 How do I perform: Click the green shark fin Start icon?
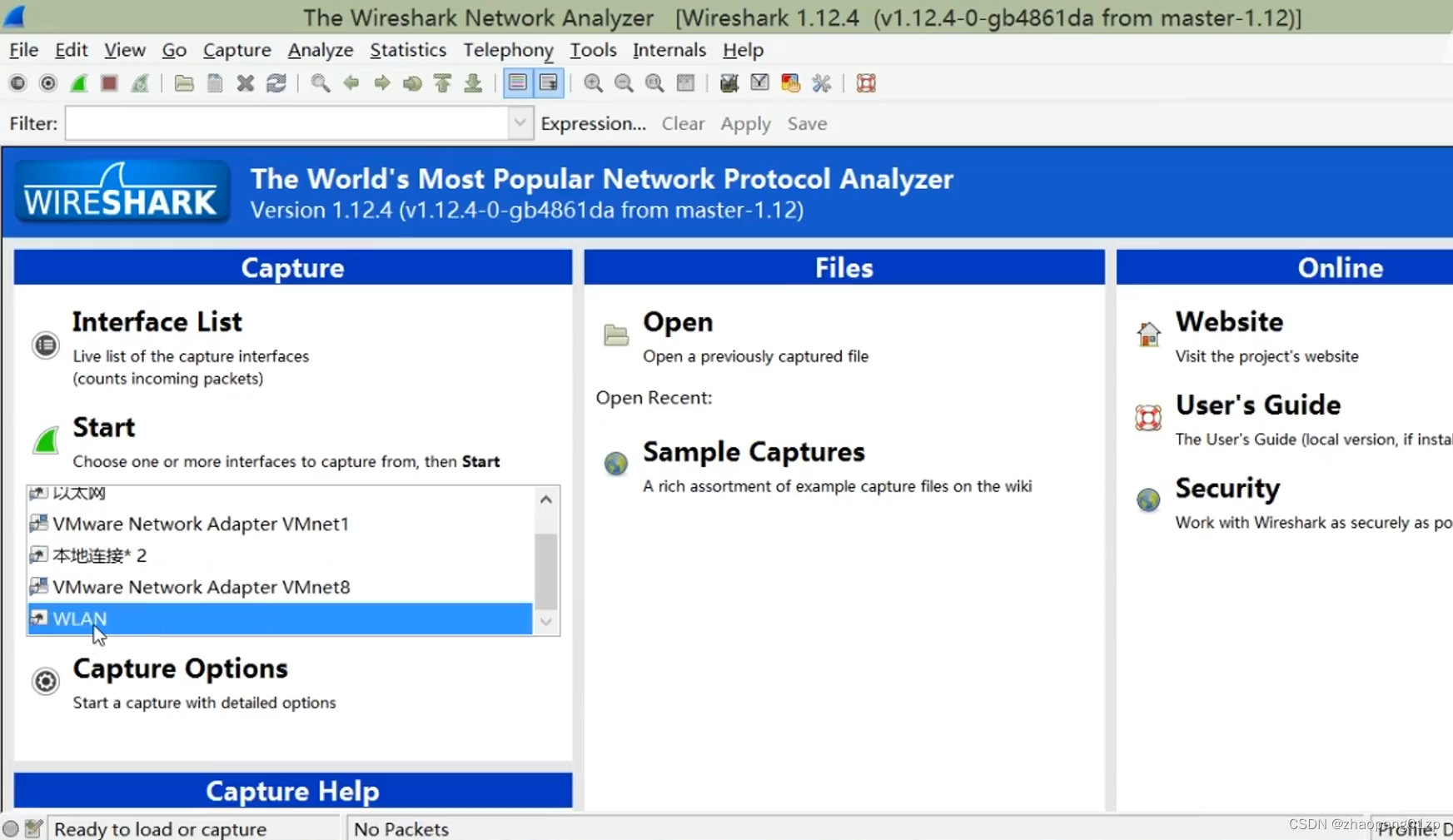pyautogui.click(x=46, y=440)
